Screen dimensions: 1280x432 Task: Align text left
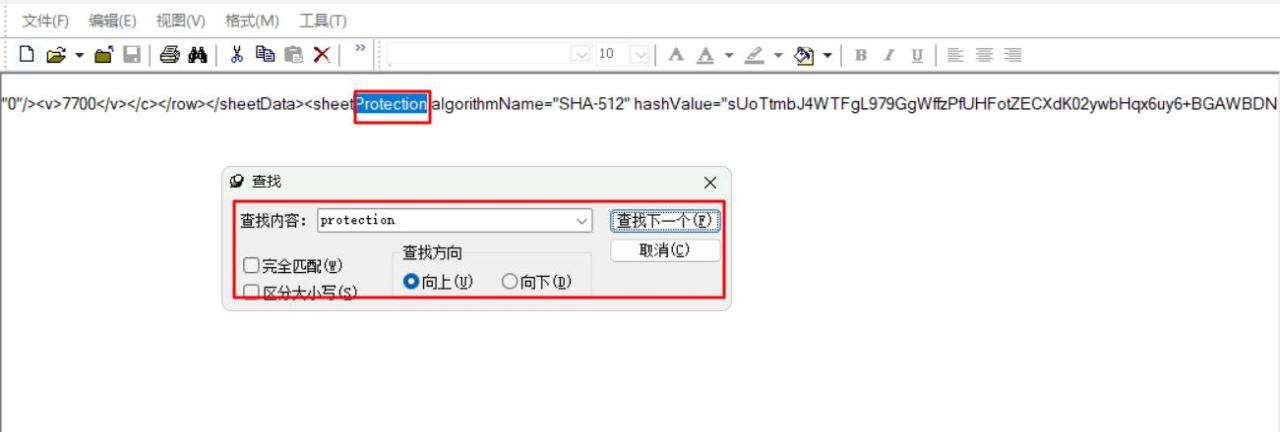point(955,55)
